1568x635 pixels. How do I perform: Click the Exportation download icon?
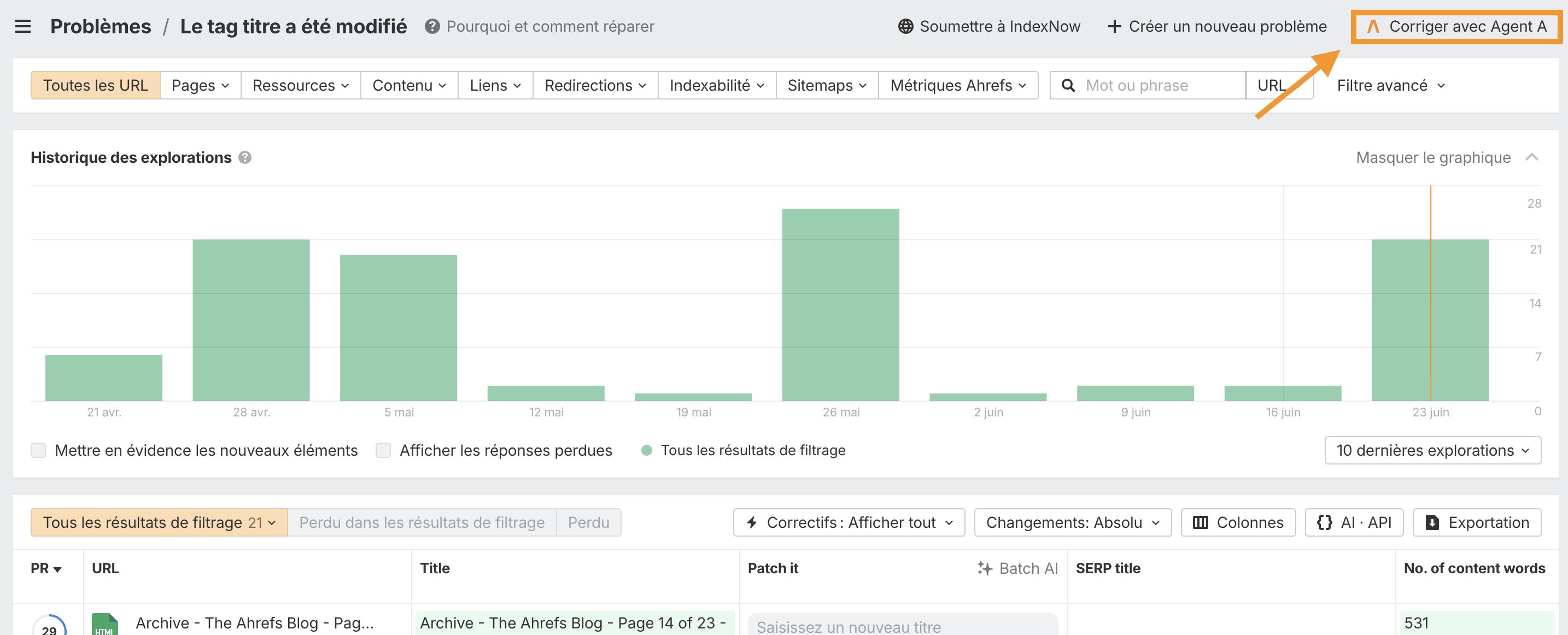point(1432,522)
